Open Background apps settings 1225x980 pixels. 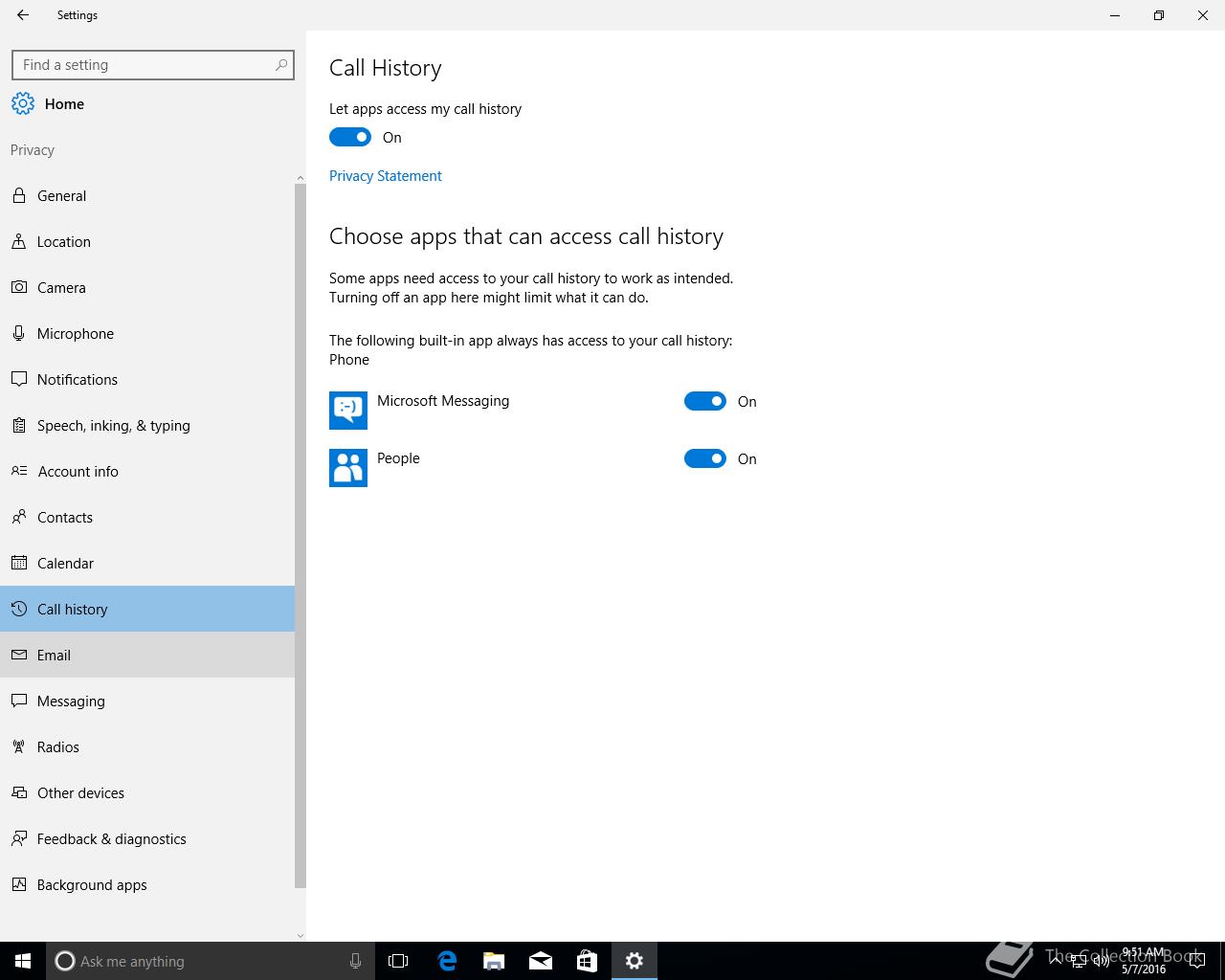[x=147, y=884]
